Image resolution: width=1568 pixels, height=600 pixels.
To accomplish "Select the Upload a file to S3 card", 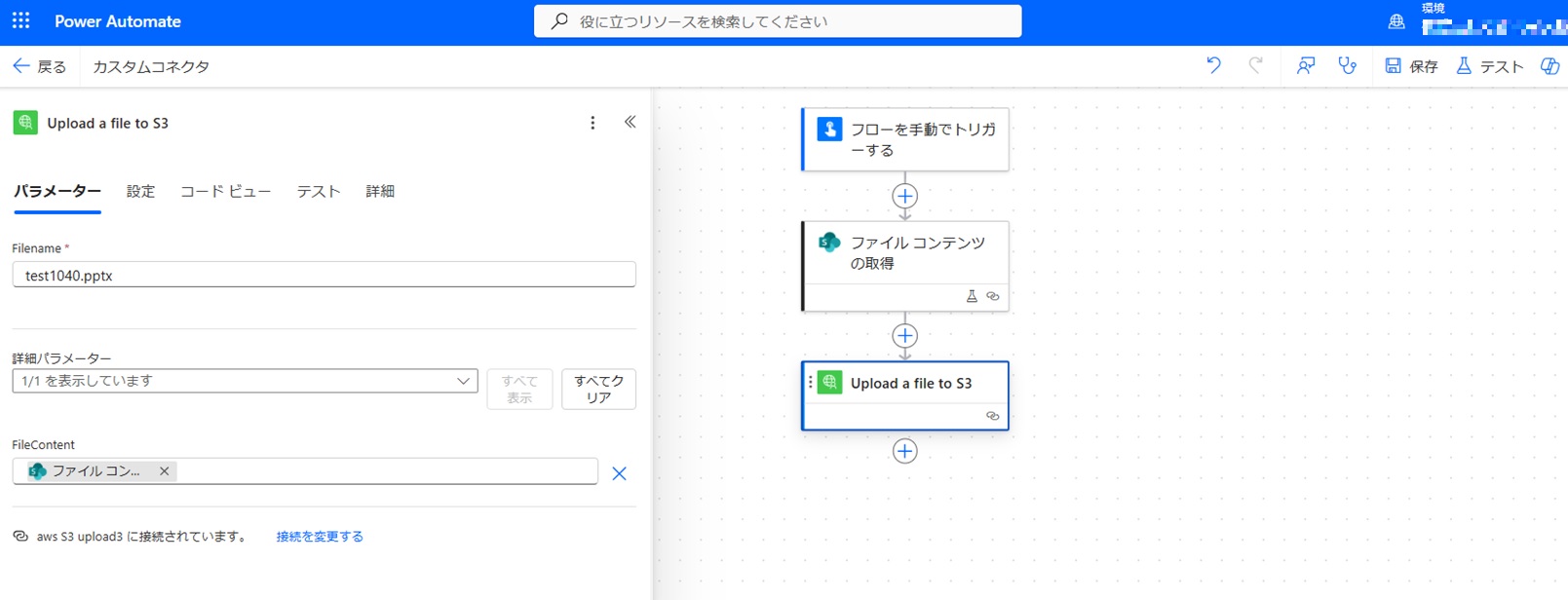I will [904, 395].
